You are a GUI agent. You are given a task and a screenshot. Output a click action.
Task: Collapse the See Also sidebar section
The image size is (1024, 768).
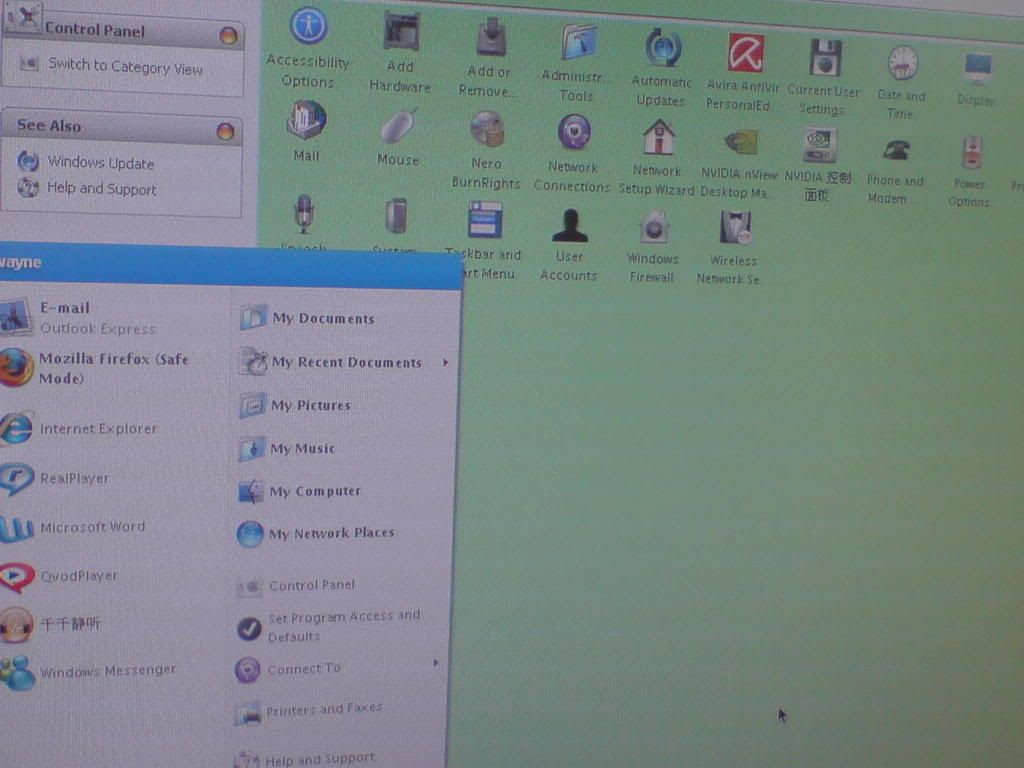tap(225, 131)
